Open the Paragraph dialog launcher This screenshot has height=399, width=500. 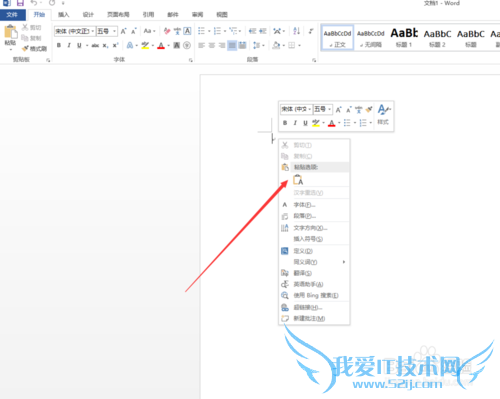coord(314,60)
